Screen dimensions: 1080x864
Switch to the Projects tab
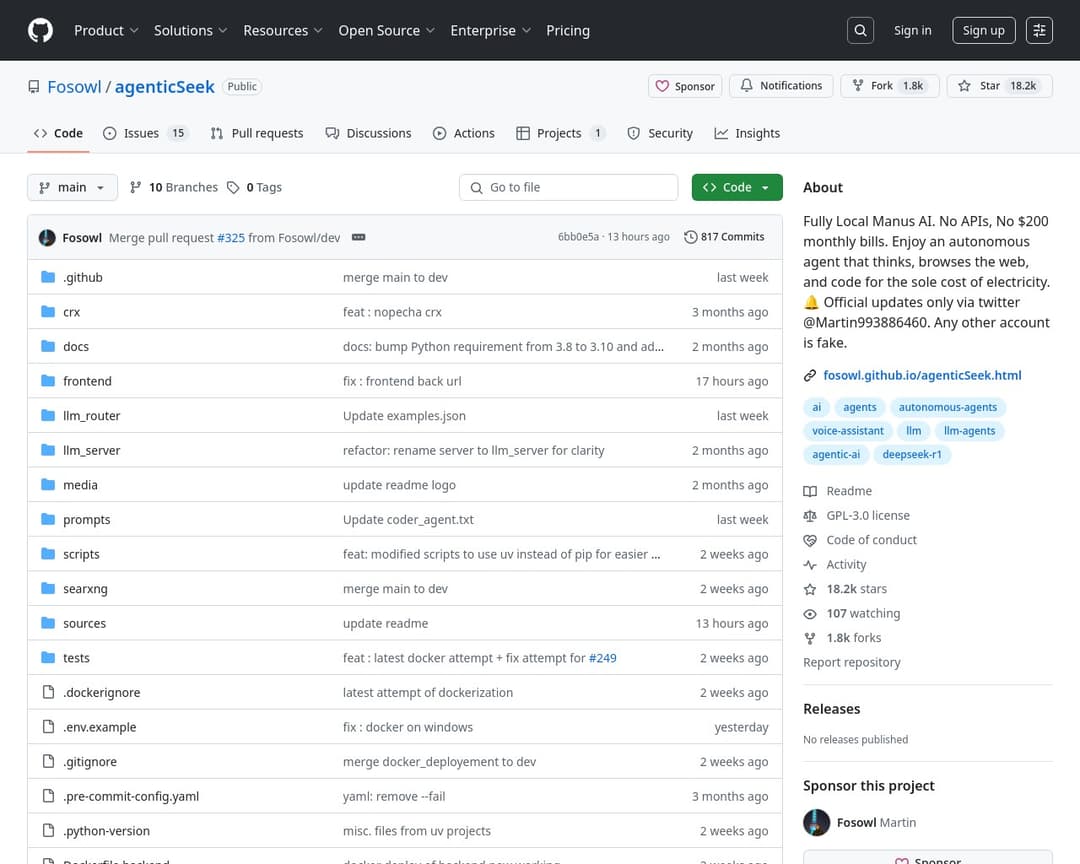point(561,134)
